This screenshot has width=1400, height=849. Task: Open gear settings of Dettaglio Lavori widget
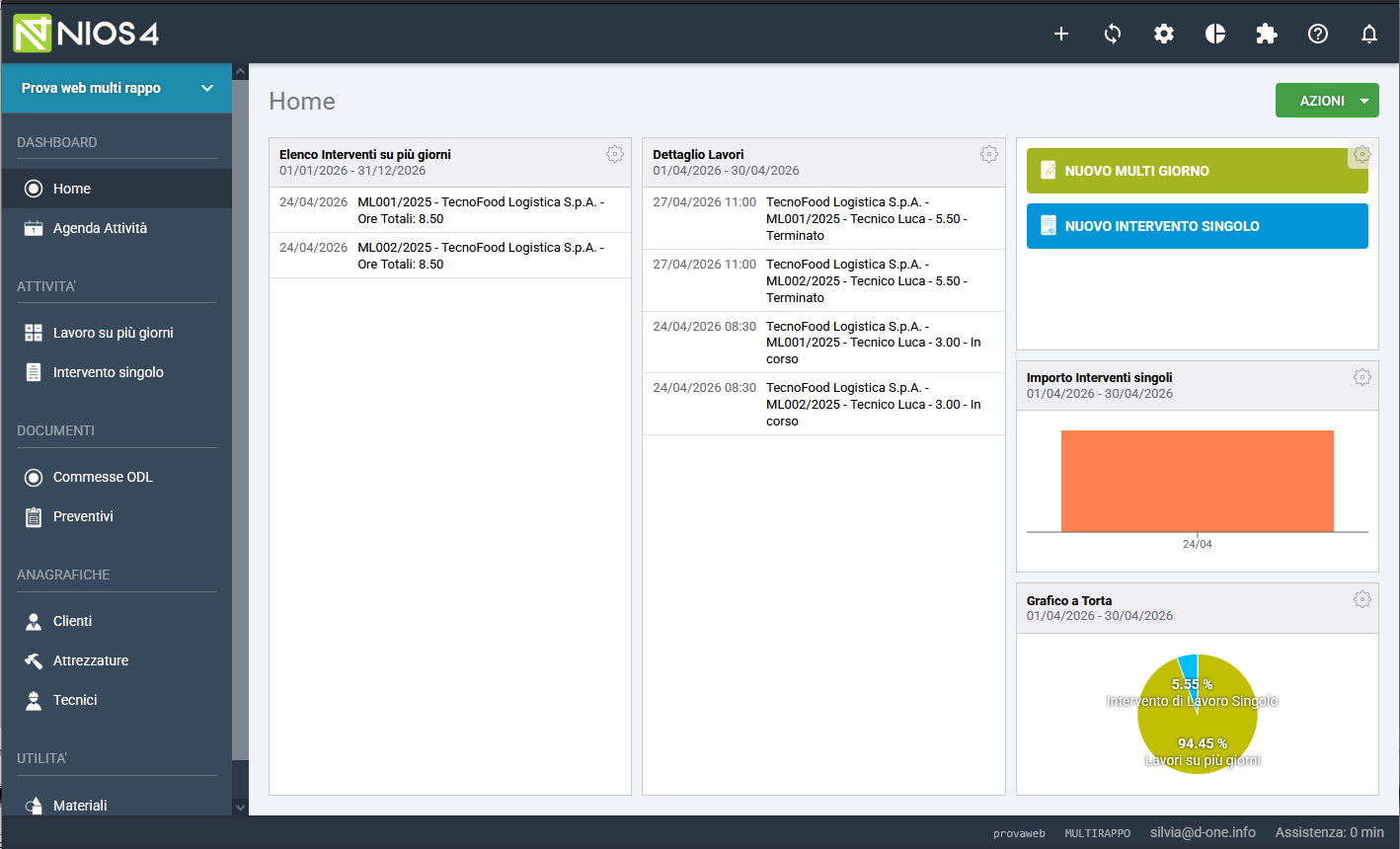[x=989, y=154]
